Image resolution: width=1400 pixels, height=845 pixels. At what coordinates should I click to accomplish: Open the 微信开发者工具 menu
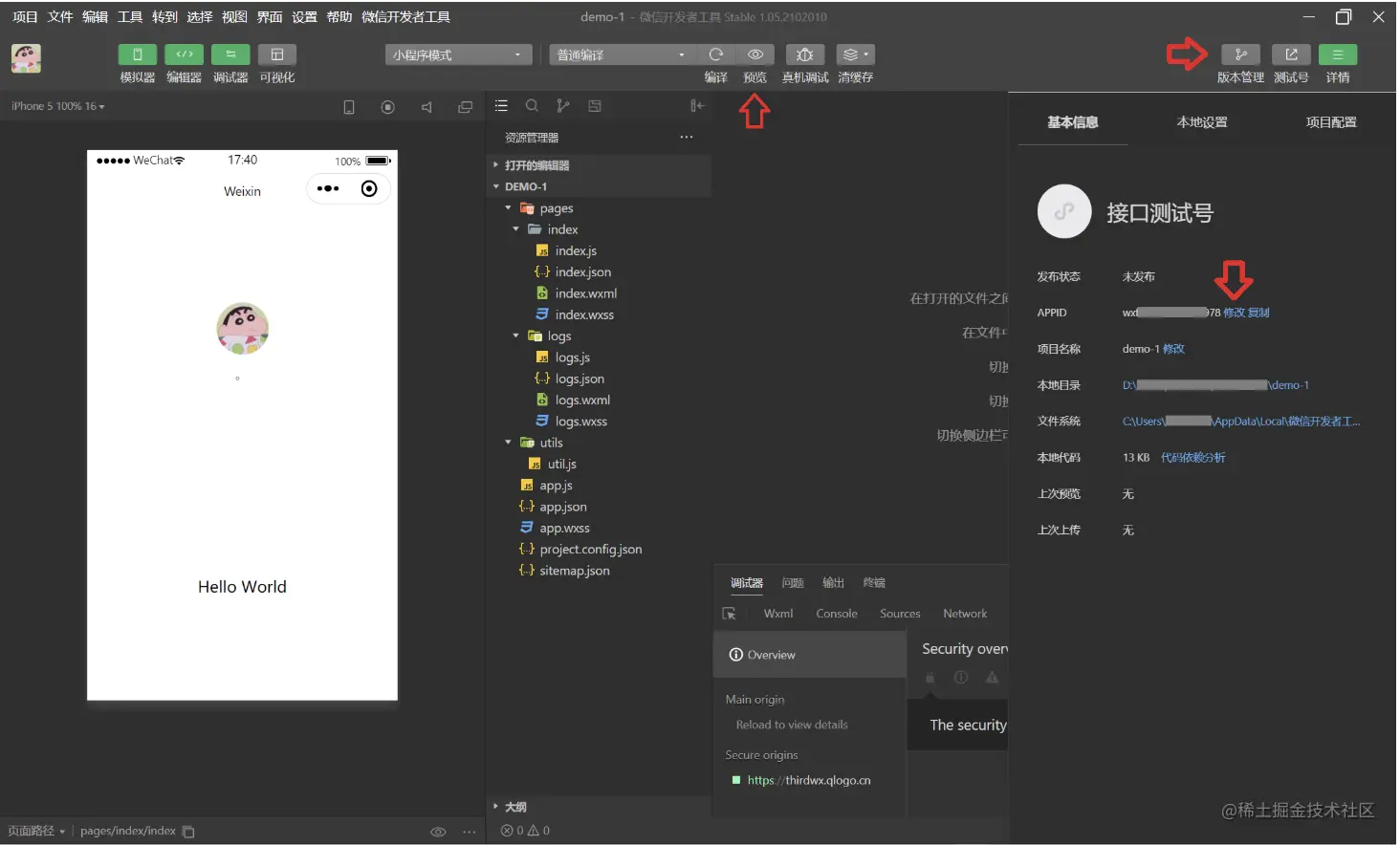405,17
